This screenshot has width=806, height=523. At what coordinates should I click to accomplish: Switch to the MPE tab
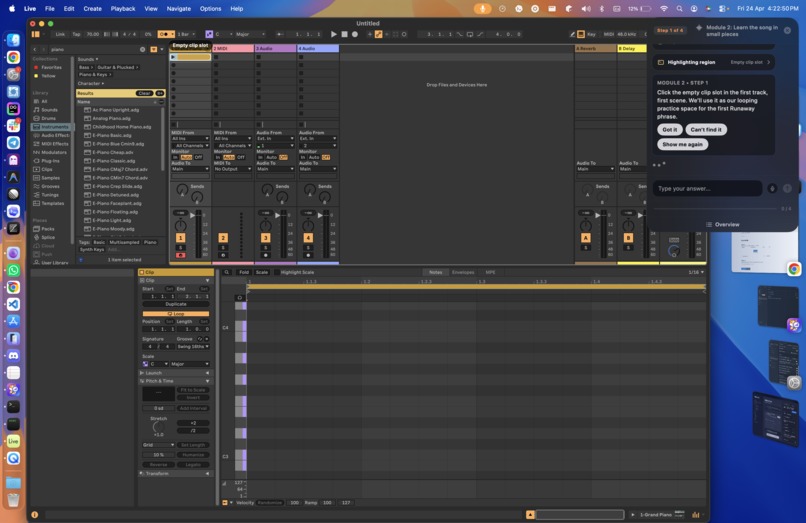click(490, 272)
